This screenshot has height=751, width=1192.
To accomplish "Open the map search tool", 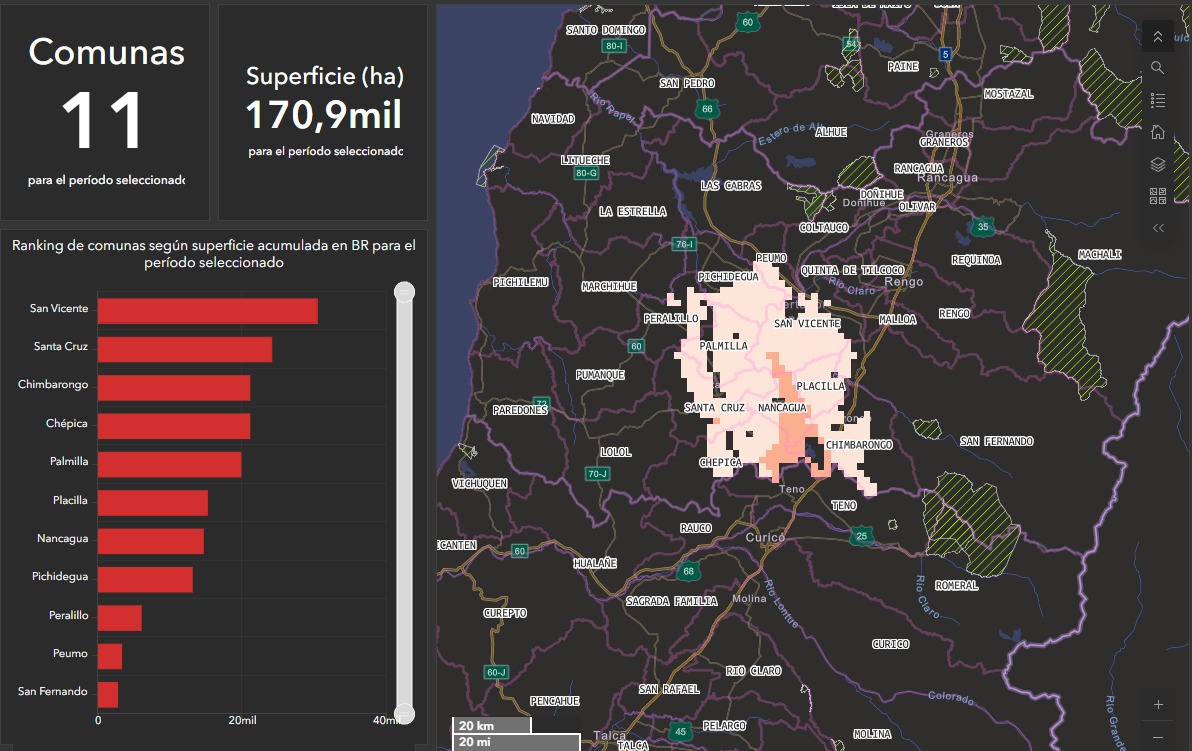I will pyautogui.click(x=1157, y=68).
